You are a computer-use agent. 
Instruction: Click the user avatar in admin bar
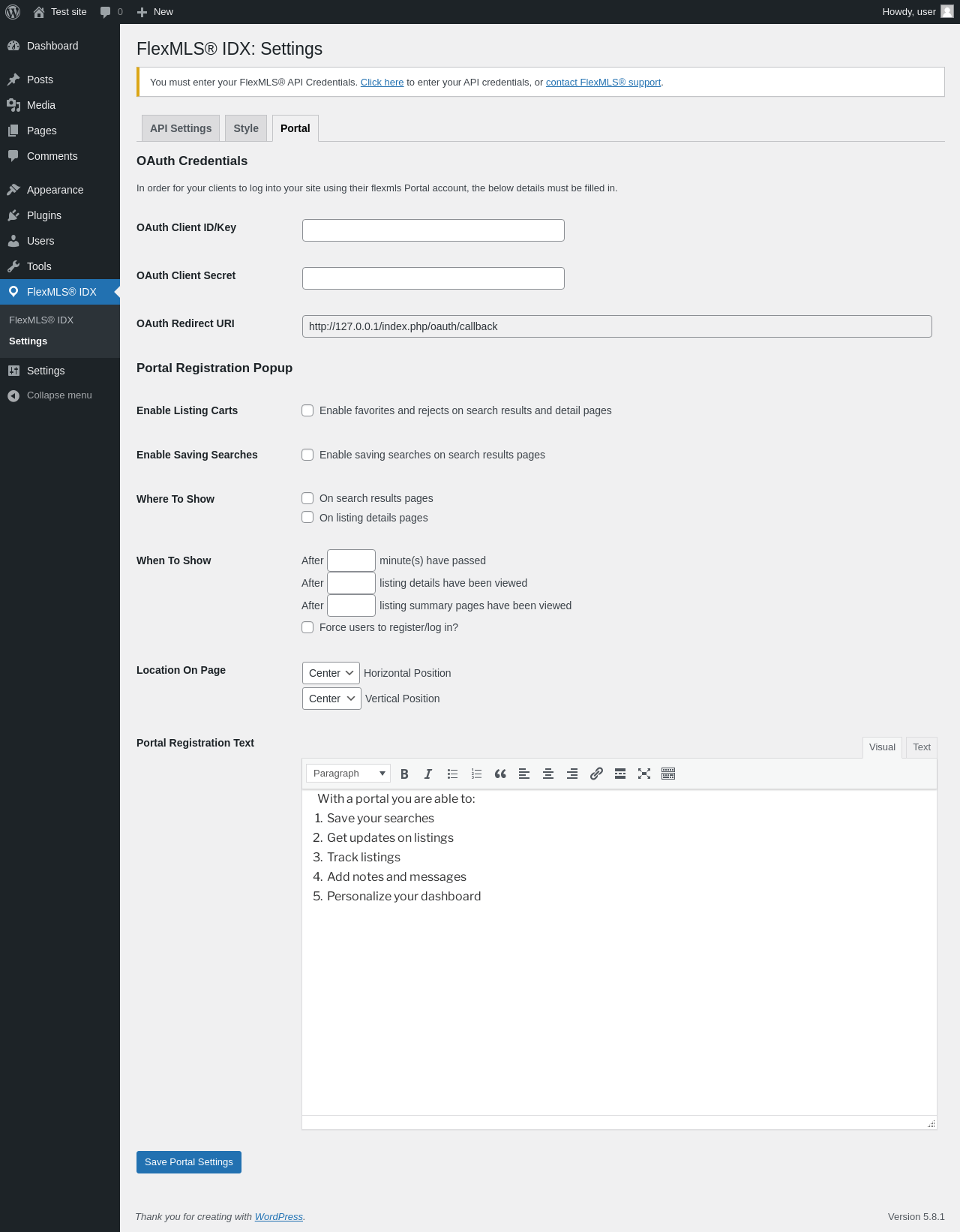click(947, 12)
